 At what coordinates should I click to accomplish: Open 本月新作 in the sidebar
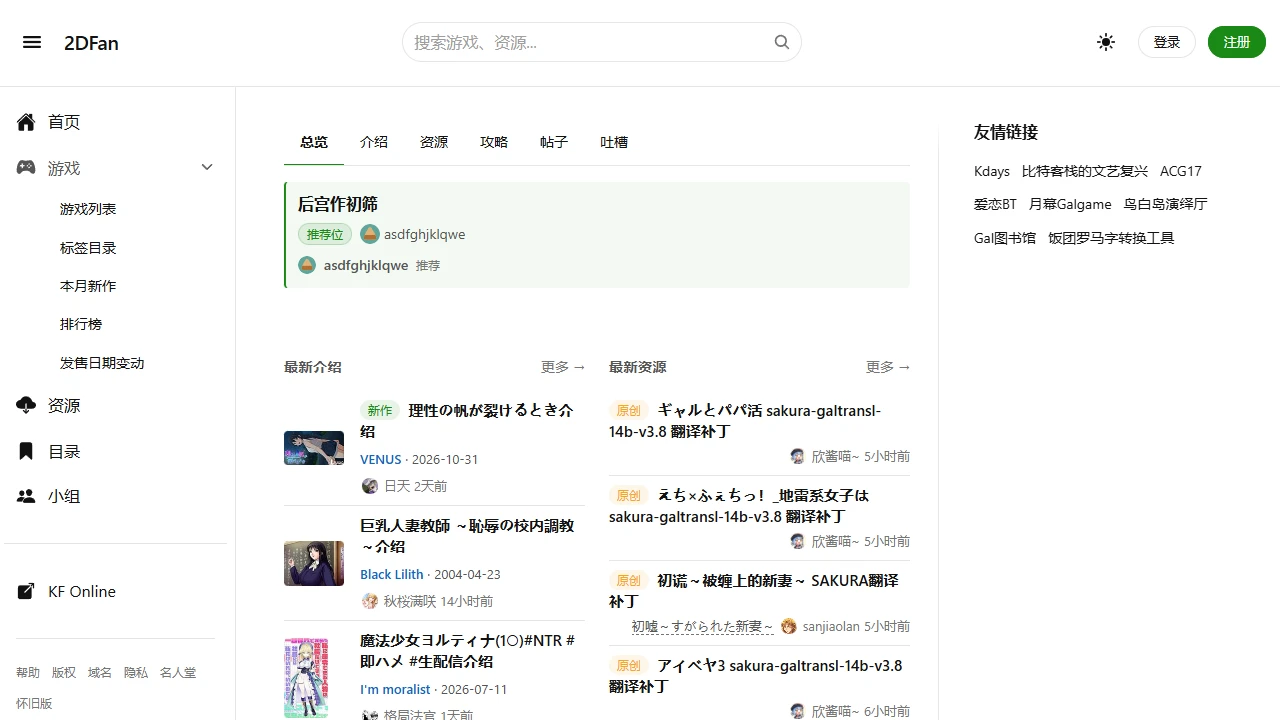(x=88, y=286)
